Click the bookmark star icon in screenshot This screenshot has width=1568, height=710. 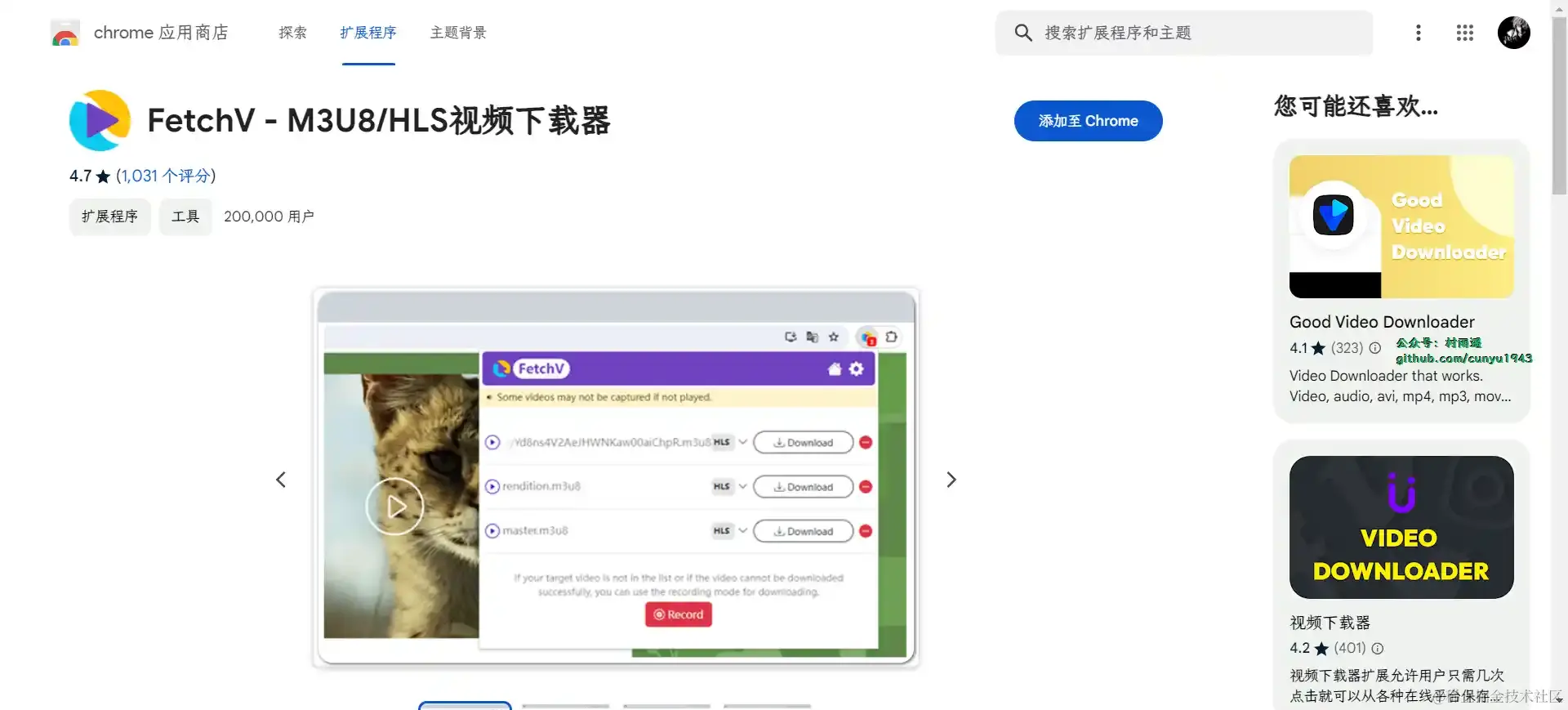pyautogui.click(x=834, y=337)
